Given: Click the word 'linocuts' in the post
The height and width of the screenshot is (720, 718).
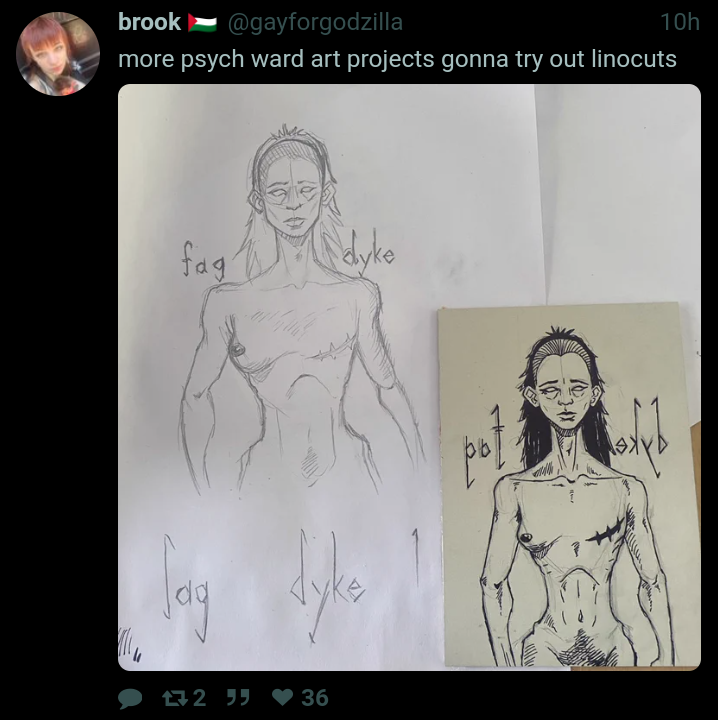Looking at the screenshot, I should pyautogui.click(x=634, y=58).
